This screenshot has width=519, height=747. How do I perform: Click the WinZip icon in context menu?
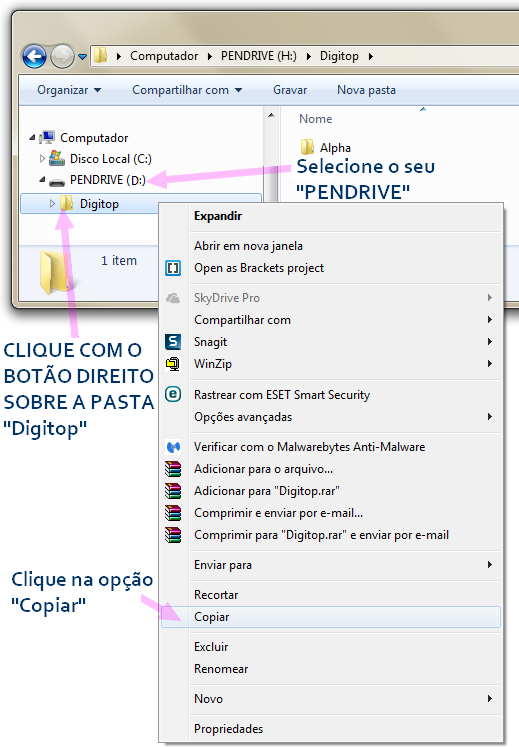[173, 364]
